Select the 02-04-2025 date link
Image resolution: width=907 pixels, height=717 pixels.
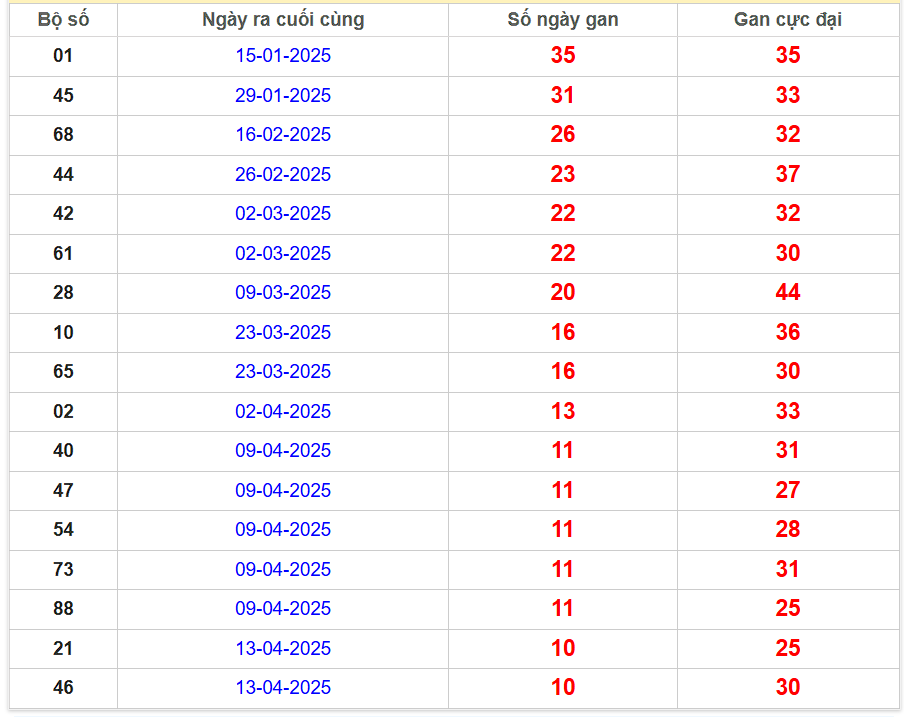[283, 412]
